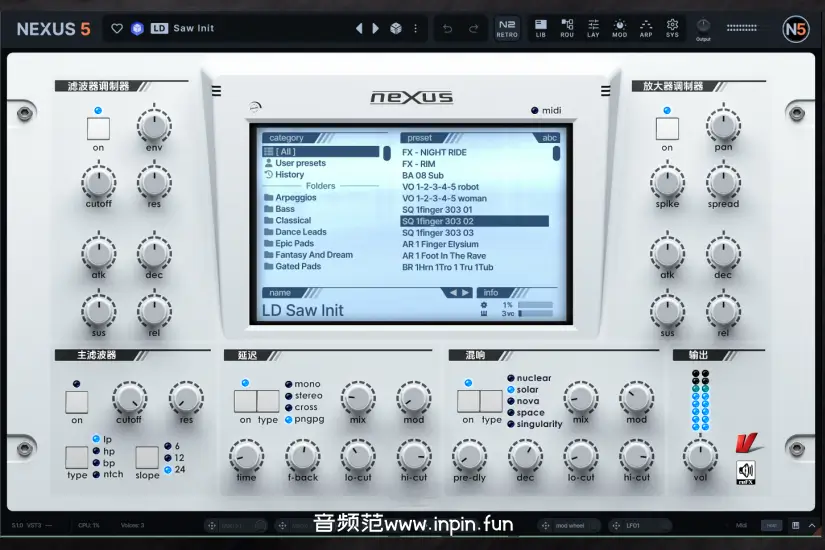
Task: Toggle the reverb on button
Action: (x=468, y=401)
